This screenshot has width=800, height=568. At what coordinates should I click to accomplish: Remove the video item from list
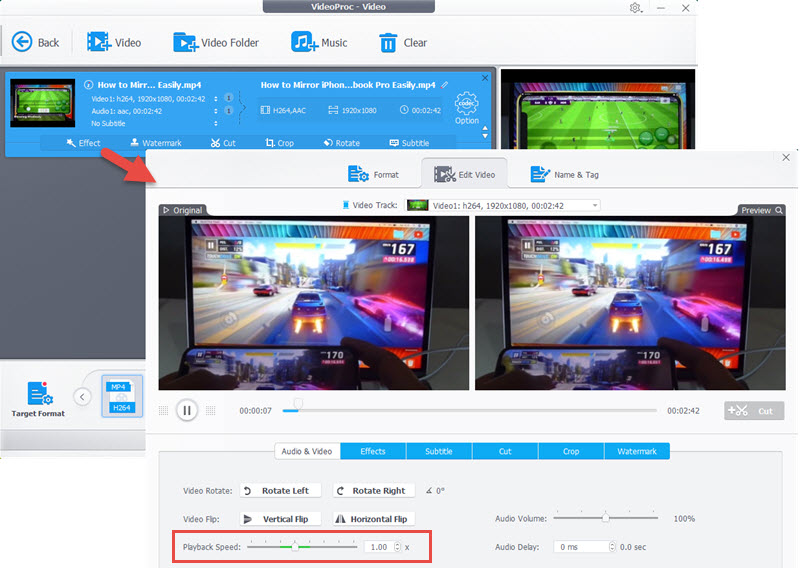[x=485, y=78]
